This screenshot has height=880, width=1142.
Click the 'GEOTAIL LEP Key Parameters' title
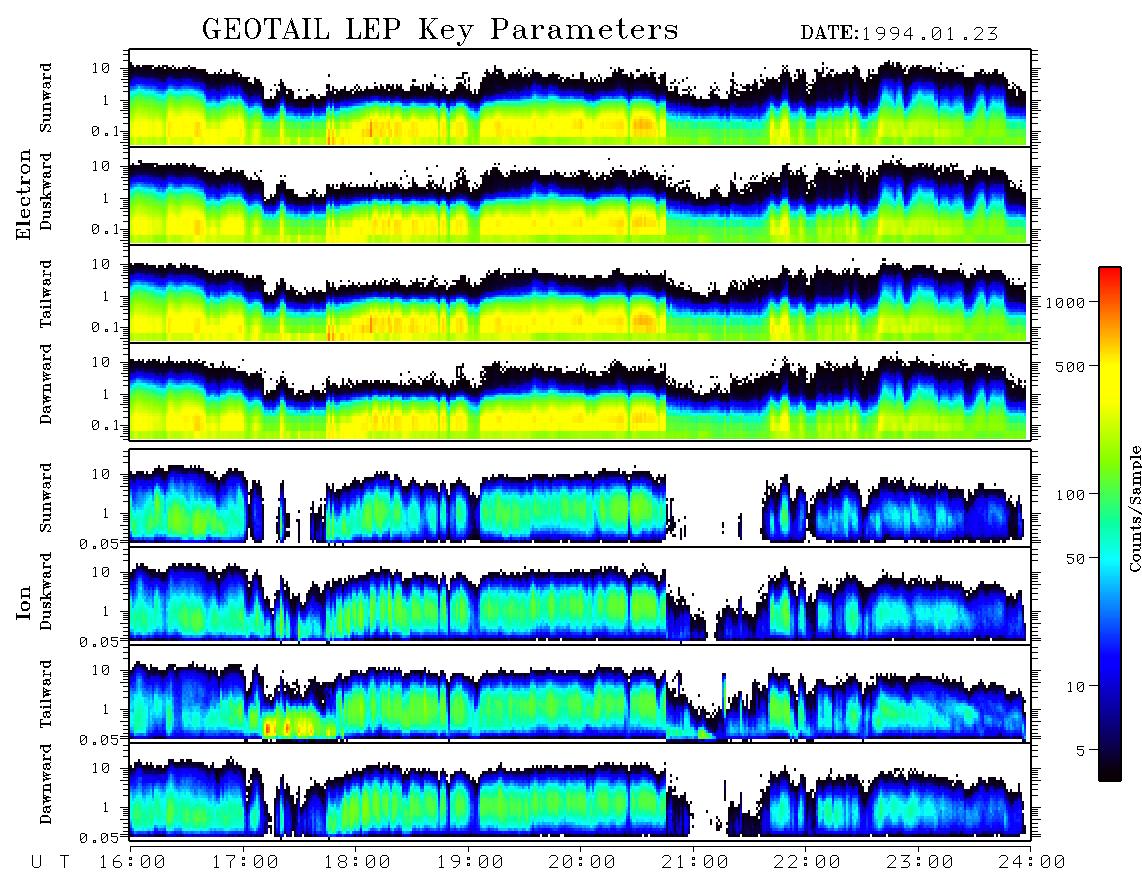point(440,30)
